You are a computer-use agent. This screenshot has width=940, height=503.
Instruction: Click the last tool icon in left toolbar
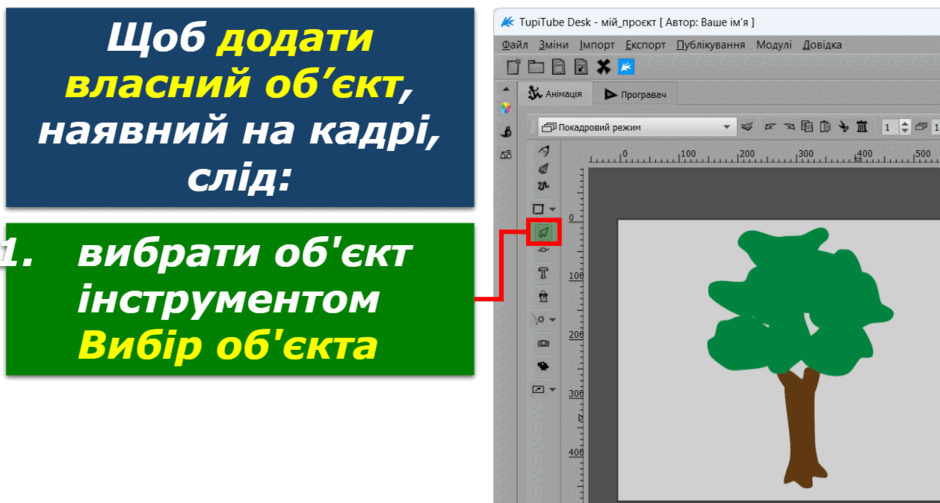click(538, 389)
